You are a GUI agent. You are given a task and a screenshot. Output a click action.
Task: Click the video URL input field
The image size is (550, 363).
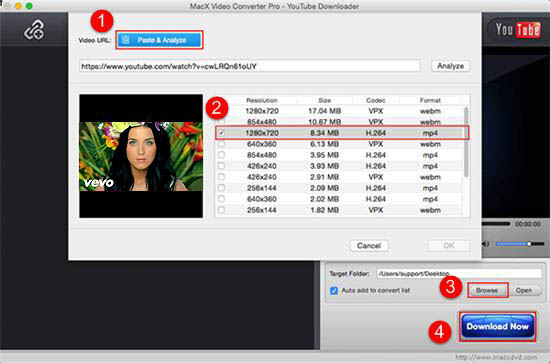[x=250, y=66]
